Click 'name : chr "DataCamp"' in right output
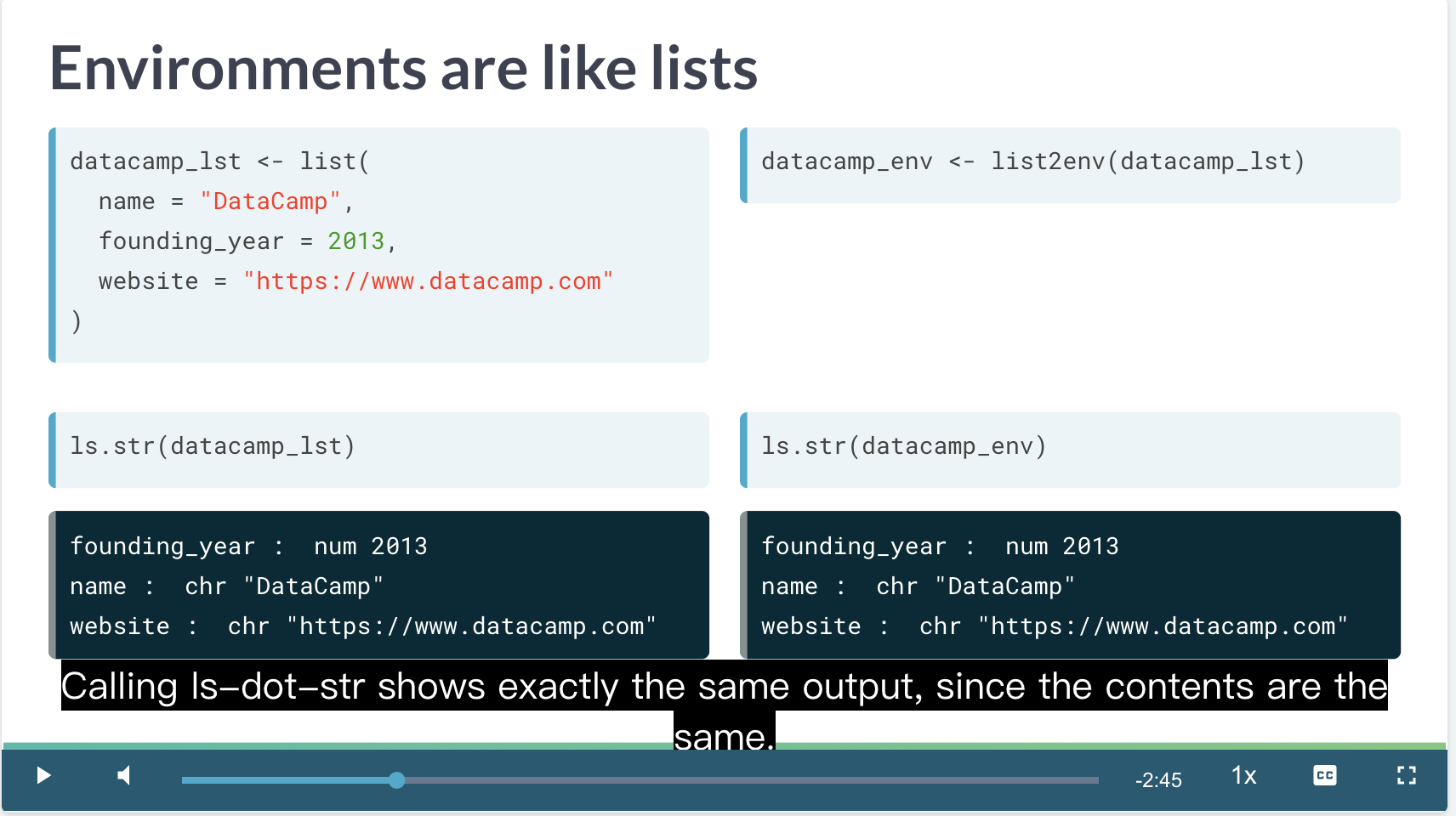1456x816 pixels. tap(919, 586)
